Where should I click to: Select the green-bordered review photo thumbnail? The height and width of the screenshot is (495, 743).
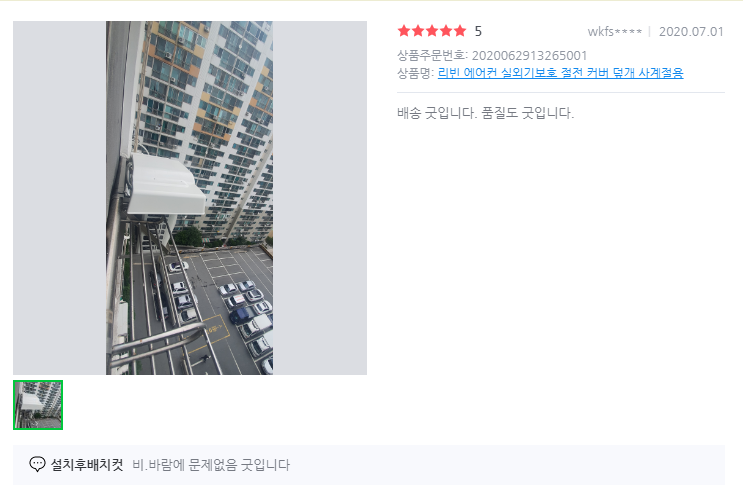tap(38, 405)
